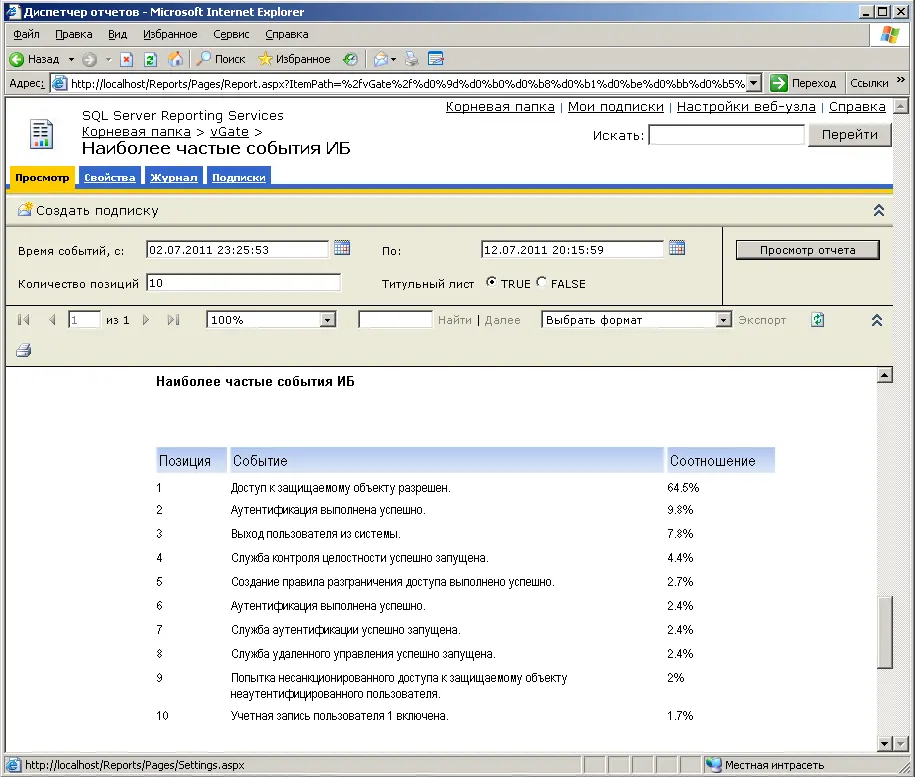Jump to last report page arrow
Image resolution: width=915 pixels, height=777 pixels.
[173, 320]
